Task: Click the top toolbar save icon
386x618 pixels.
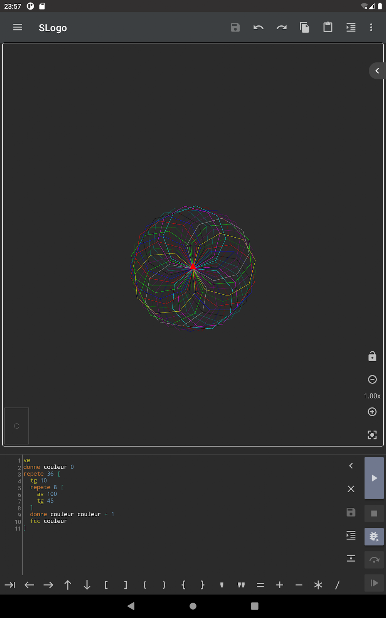Action: pyautogui.click(x=235, y=27)
